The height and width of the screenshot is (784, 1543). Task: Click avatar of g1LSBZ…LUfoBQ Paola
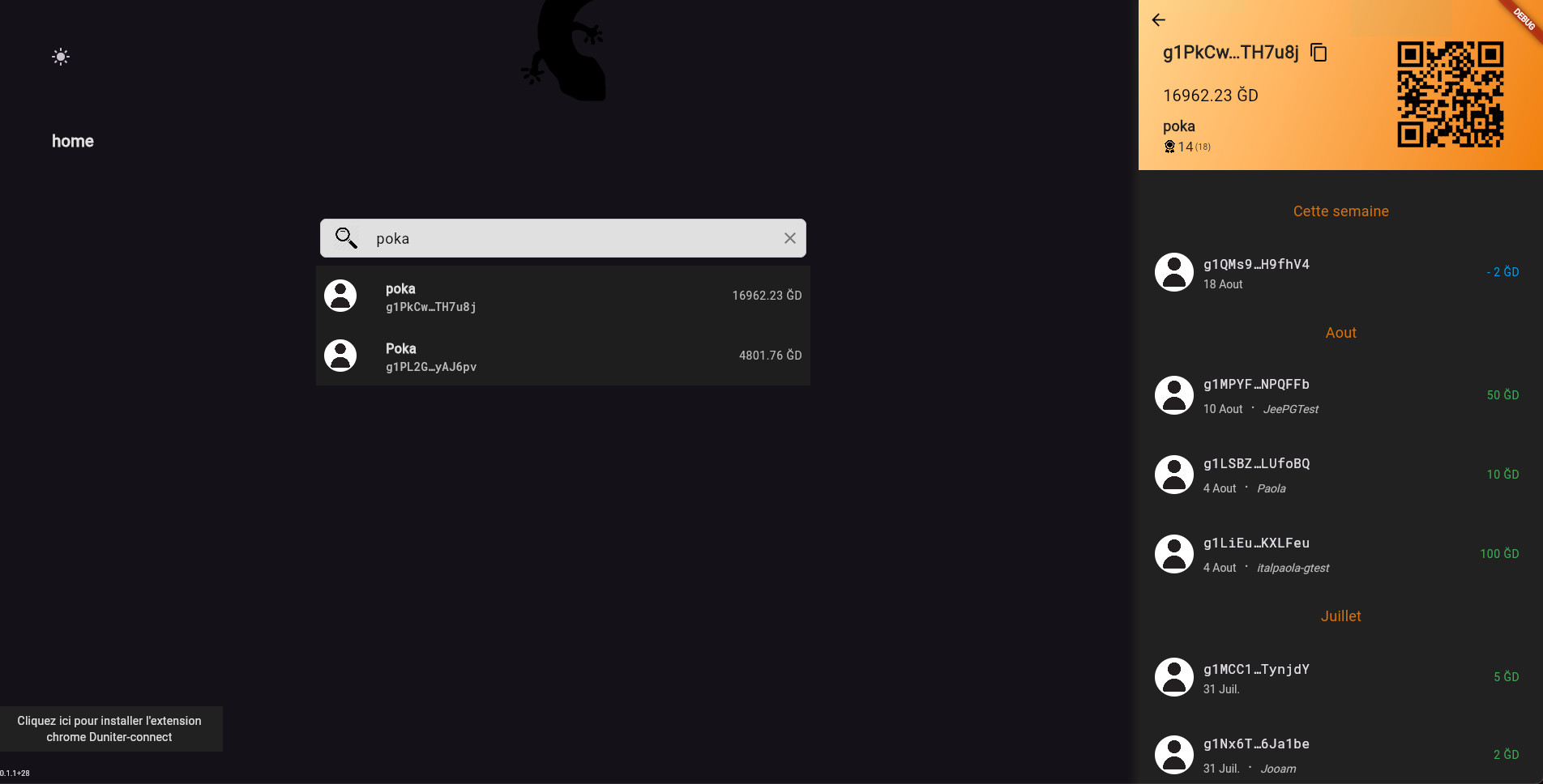1173,475
